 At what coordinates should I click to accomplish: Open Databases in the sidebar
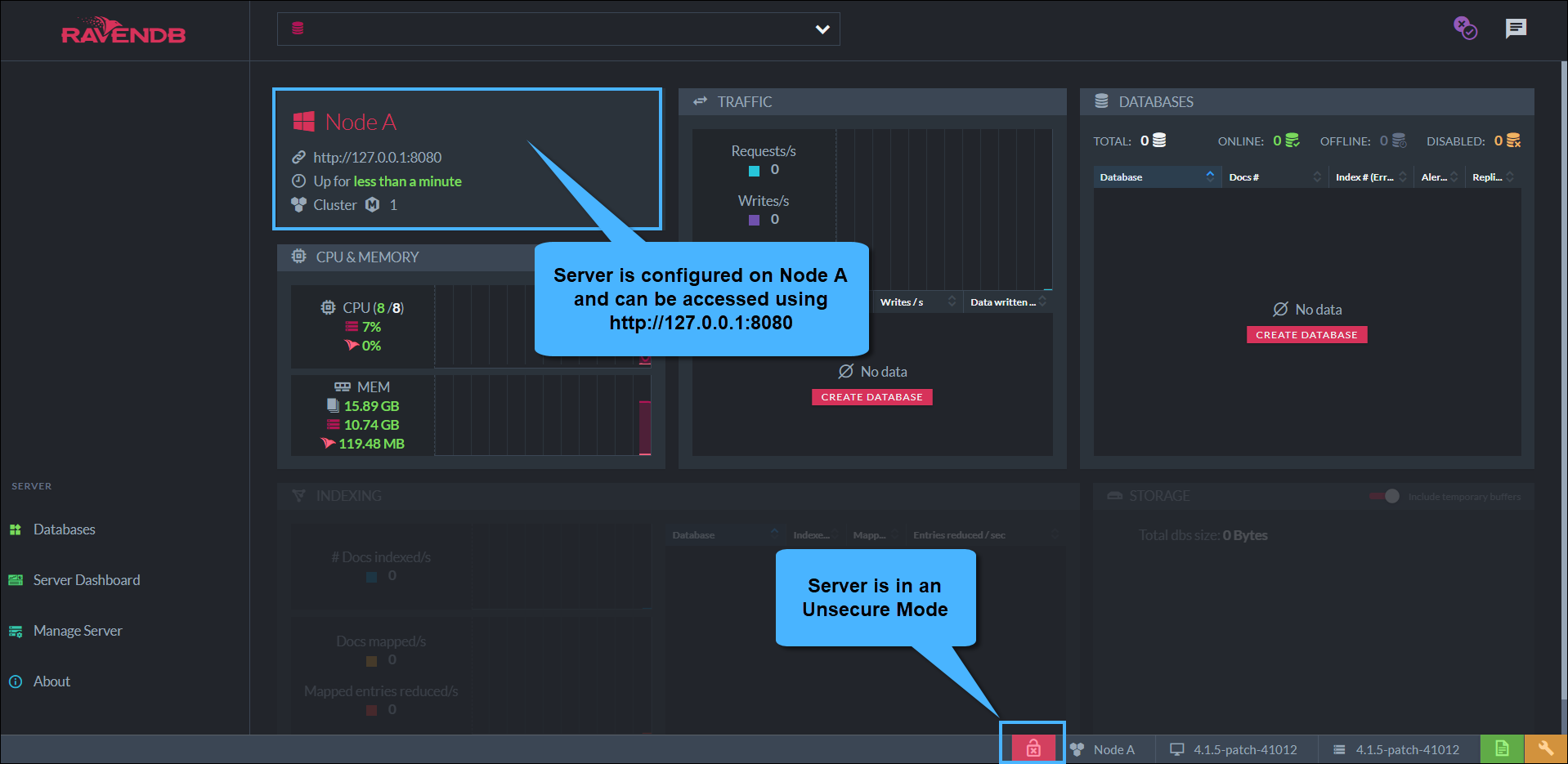pyautogui.click(x=65, y=529)
